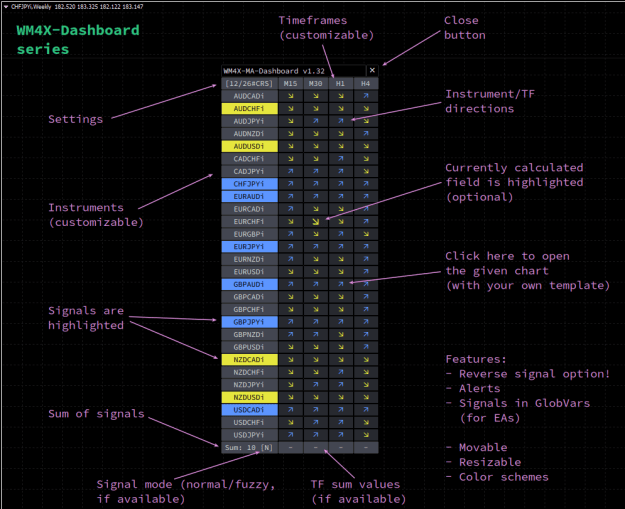The height and width of the screenshot is (509, 625).
Task: Click the GBPUSD H4 direction arrow
Action: tap(366, 347)
